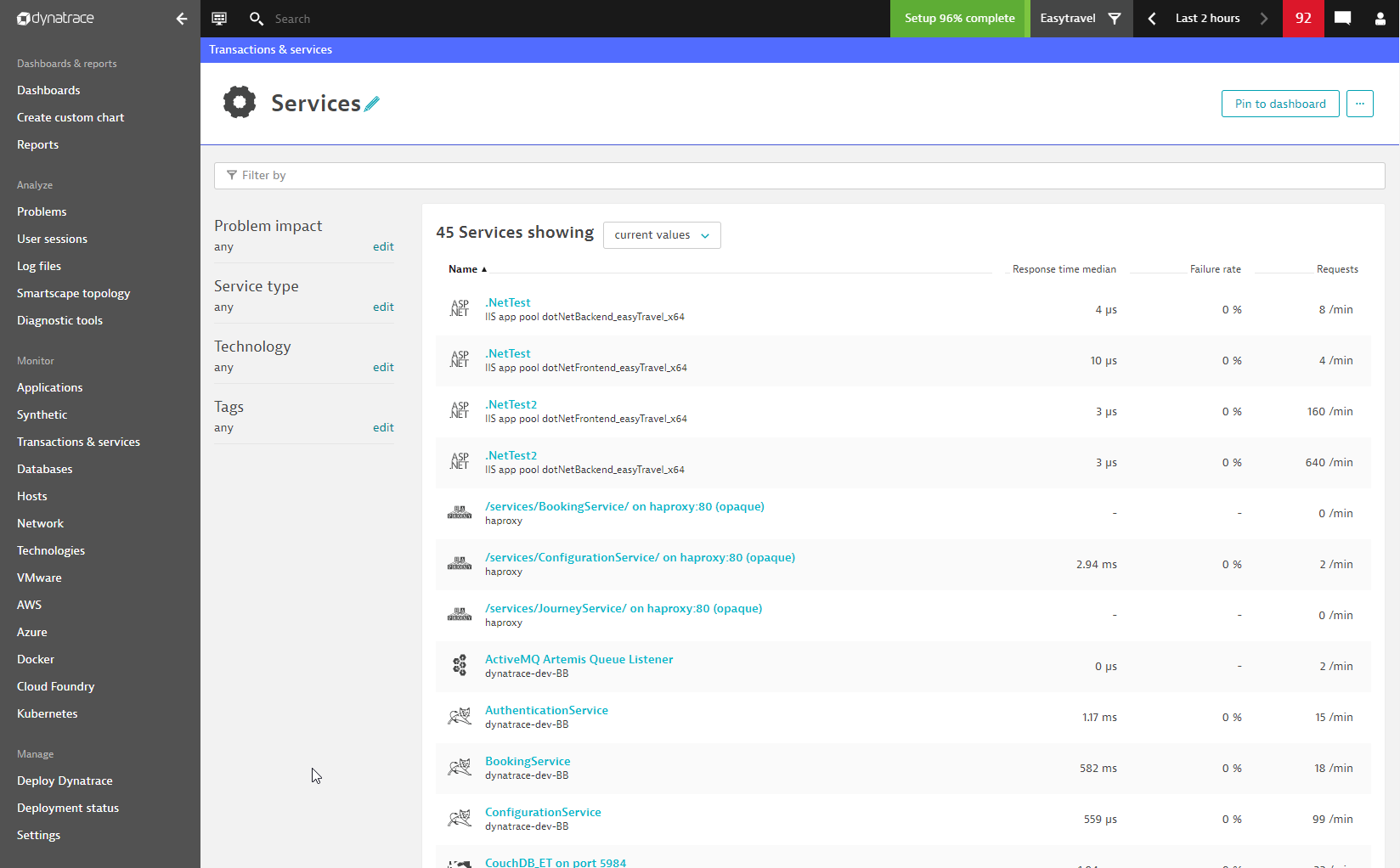1400x868 pixels.
Task: Open the user profile icon
Action: click(x=1380, y=19)
